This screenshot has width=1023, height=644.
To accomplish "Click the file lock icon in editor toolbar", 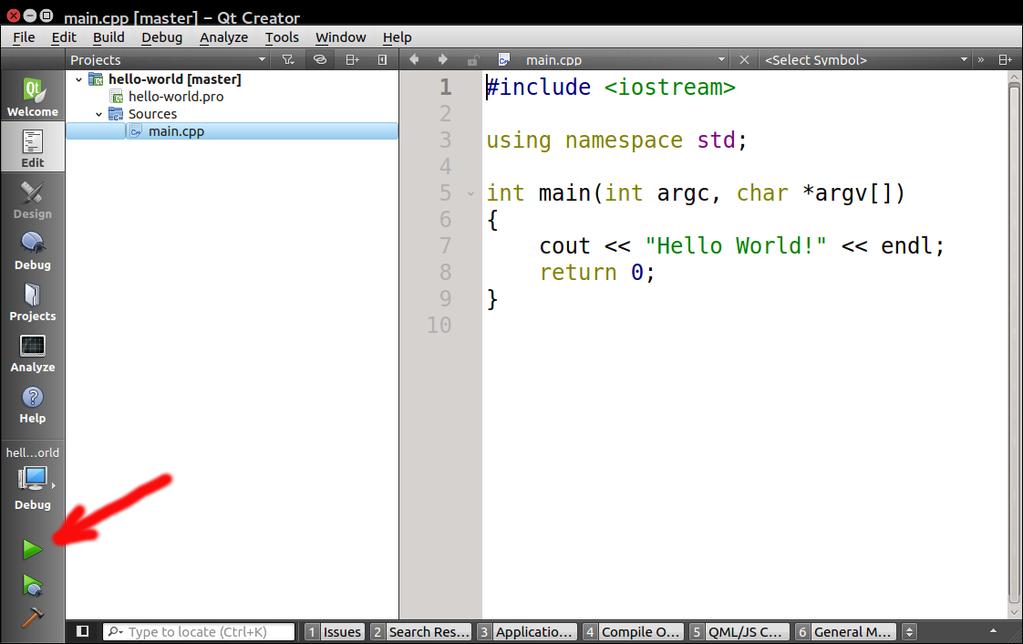I will pyautogui.click(x=472, y=60).
